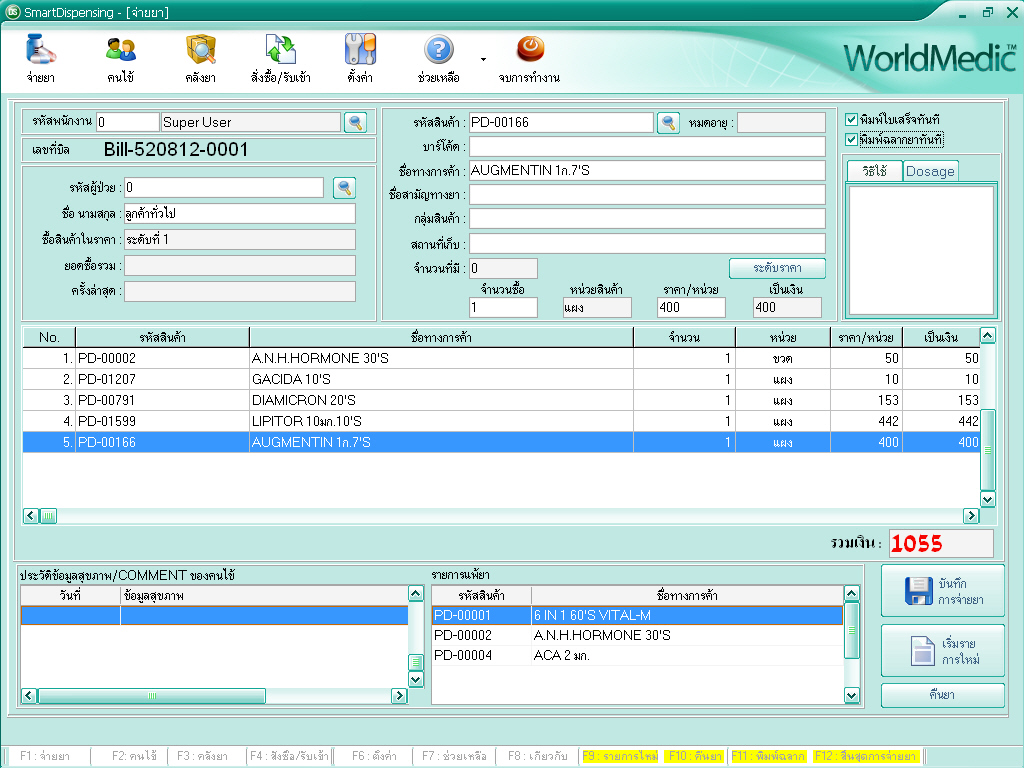This screenshot has width=1024, height=768.
Task: Click the บันทึกการจ่ายยา save button
Action: (942, 591)
